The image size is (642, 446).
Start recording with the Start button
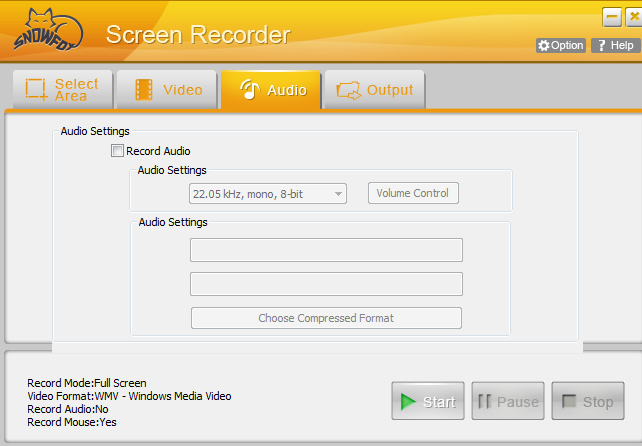pyautogui.click(x=428, y=401)
